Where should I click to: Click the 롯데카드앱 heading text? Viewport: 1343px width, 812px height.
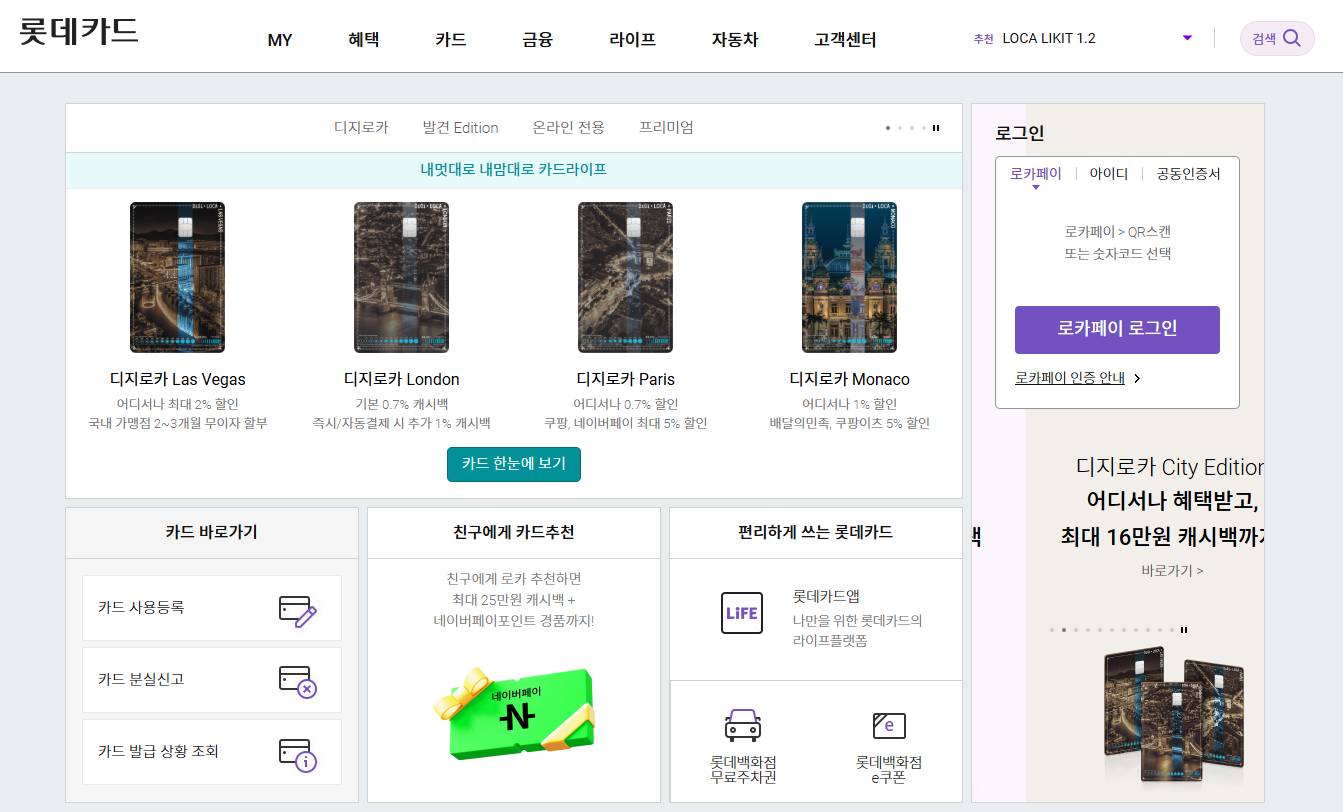click(826, 596)
